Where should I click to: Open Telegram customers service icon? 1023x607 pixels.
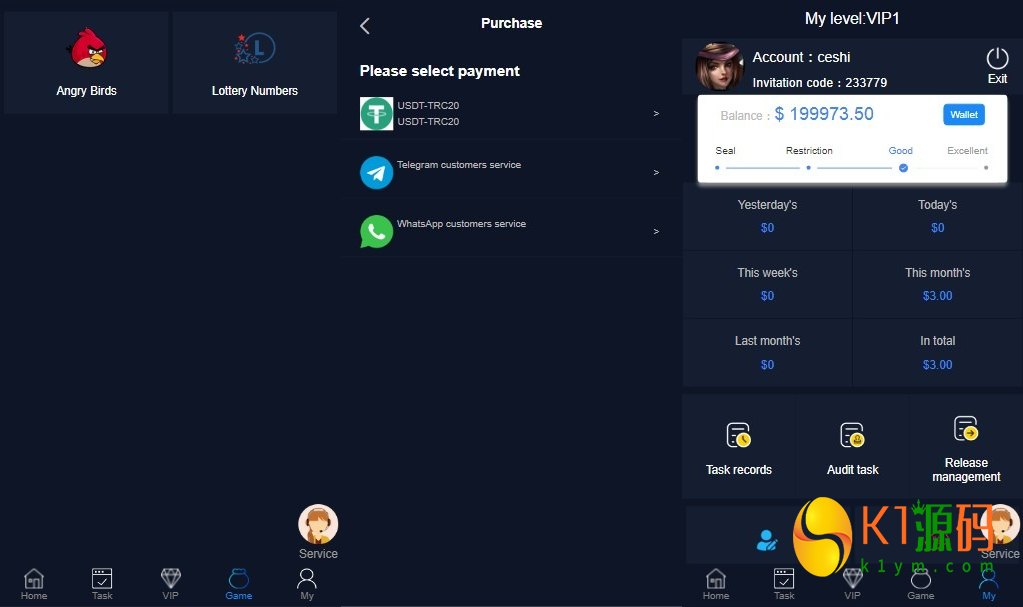376,172
